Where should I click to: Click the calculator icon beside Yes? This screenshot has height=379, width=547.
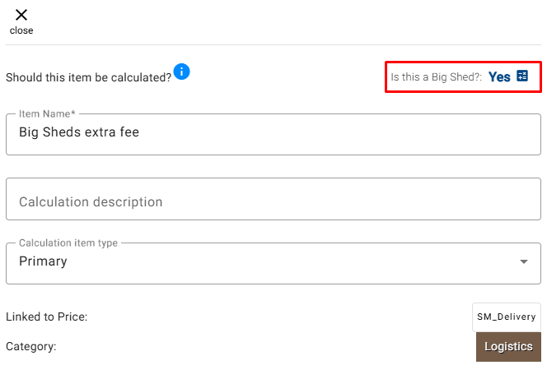coord(522,76)
